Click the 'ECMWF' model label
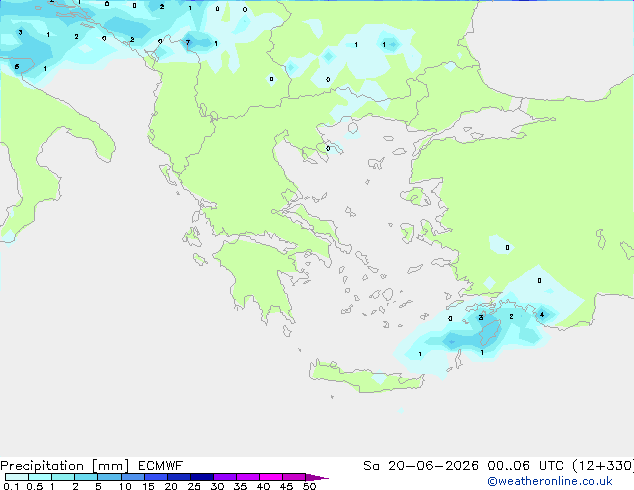Image resolution: width=634 pixels, height=490 pixels. [161, 466]
